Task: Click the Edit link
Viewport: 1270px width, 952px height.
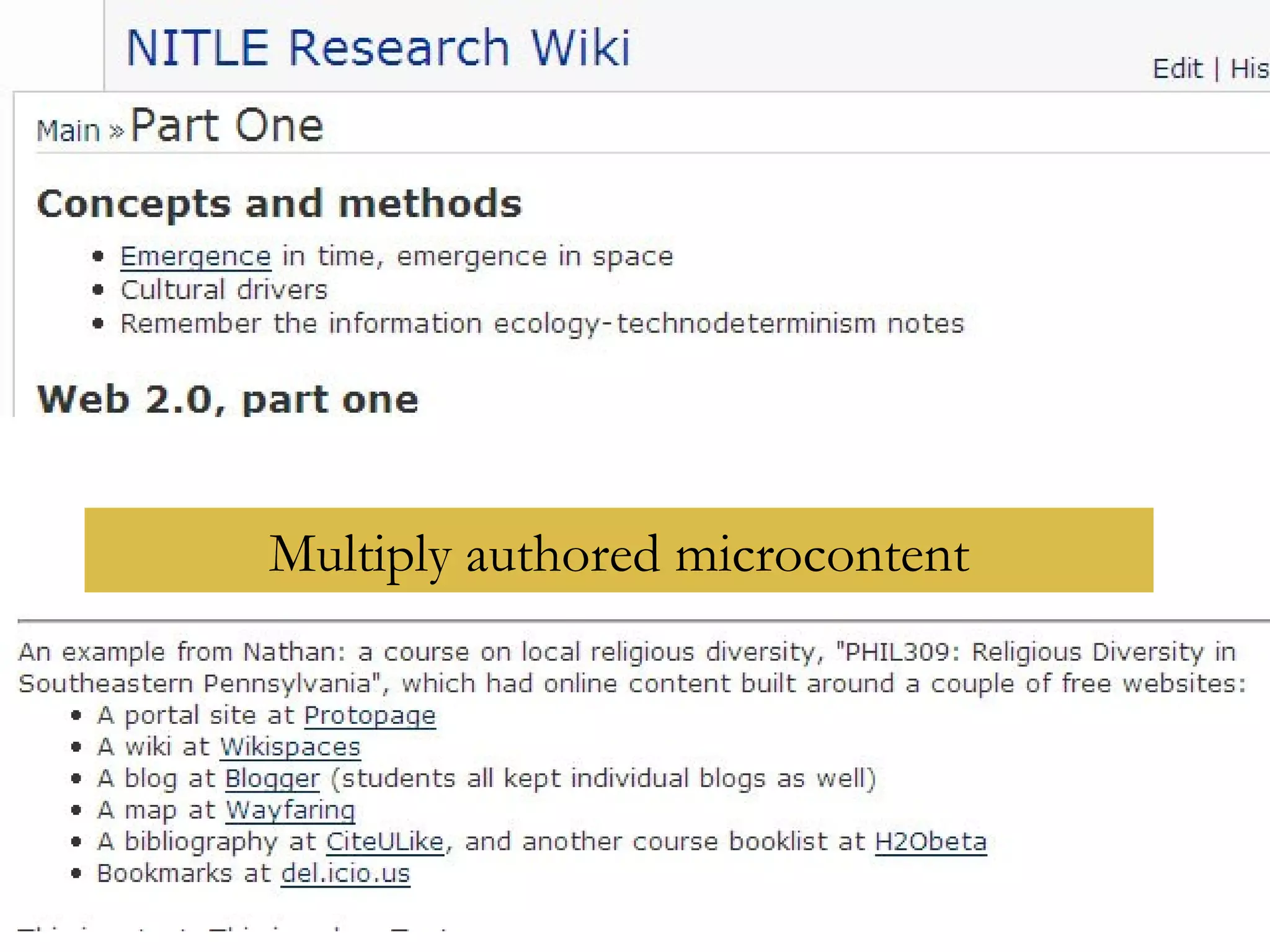Action: [1177, 68]
